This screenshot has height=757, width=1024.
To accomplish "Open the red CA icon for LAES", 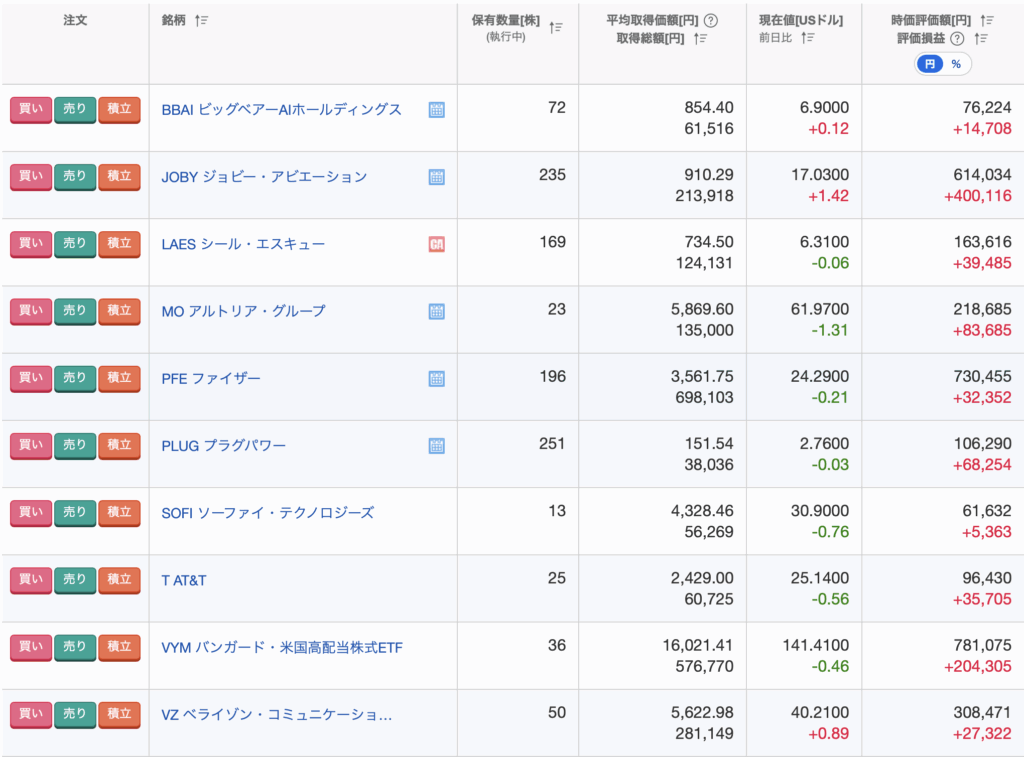I will [436, 244].
